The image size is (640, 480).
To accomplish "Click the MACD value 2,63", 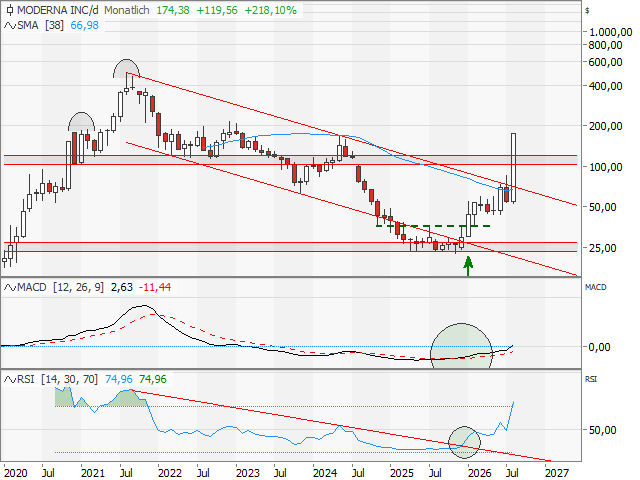I will coord(122,288).
